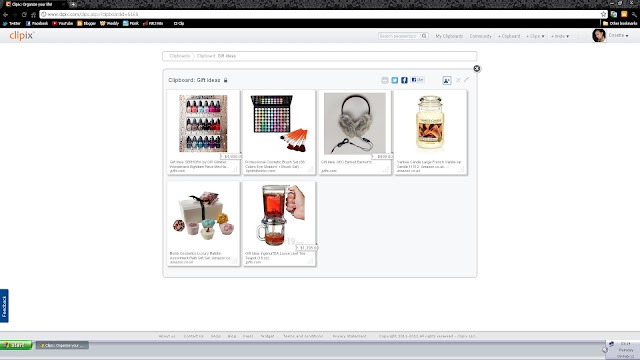Focus the search people/clips field

(399, 36)
